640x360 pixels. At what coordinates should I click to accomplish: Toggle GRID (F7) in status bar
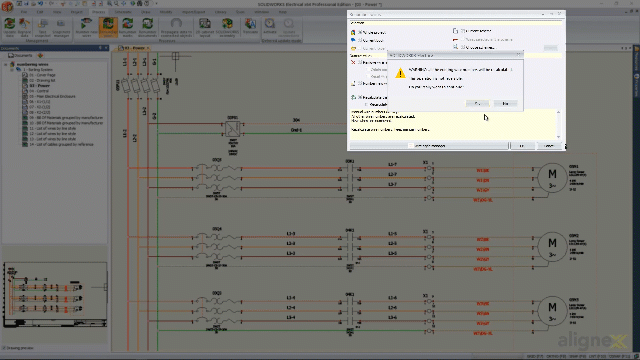[x=534, y=357]
